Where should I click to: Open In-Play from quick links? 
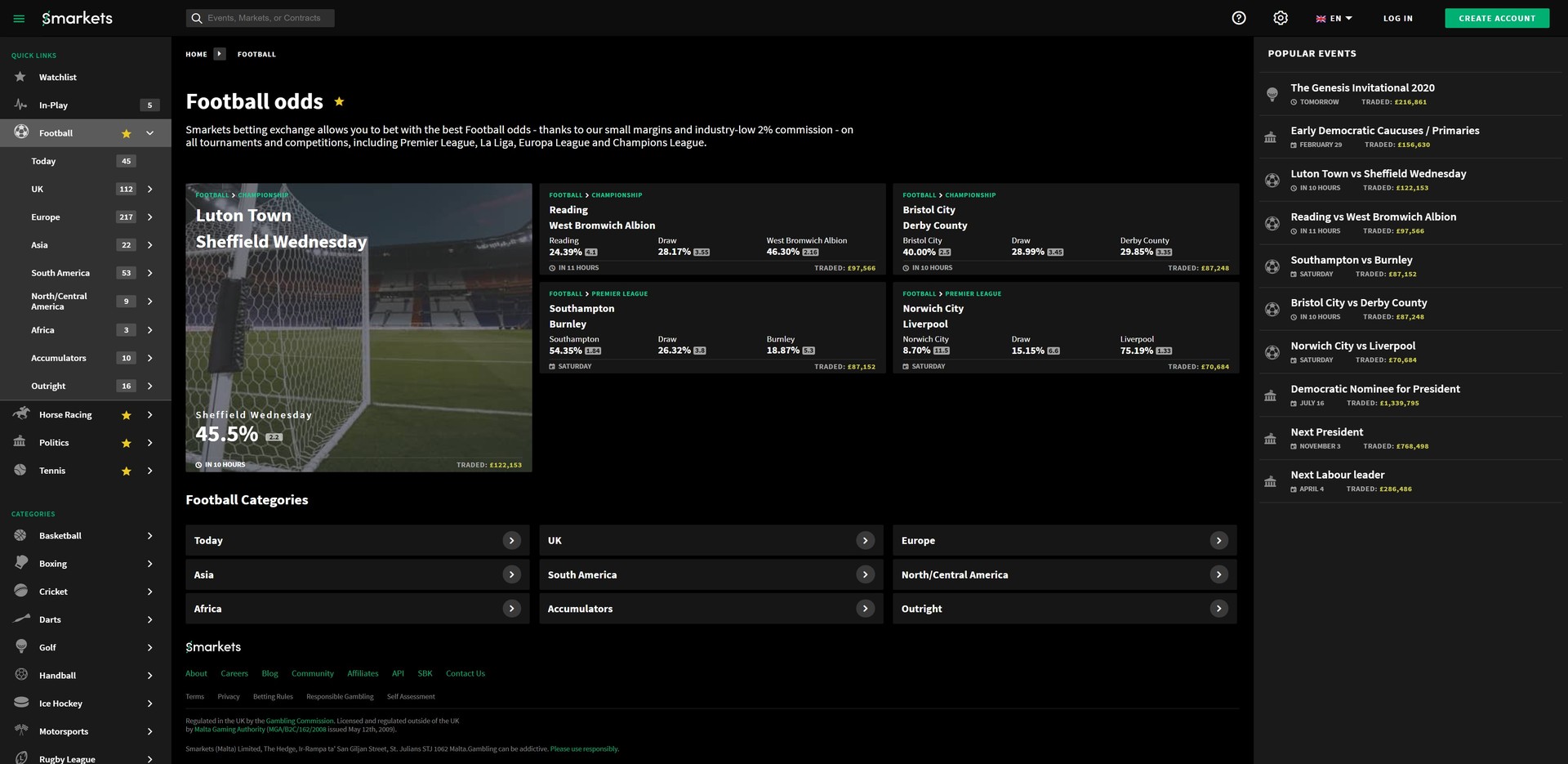[x=53, y=105]
